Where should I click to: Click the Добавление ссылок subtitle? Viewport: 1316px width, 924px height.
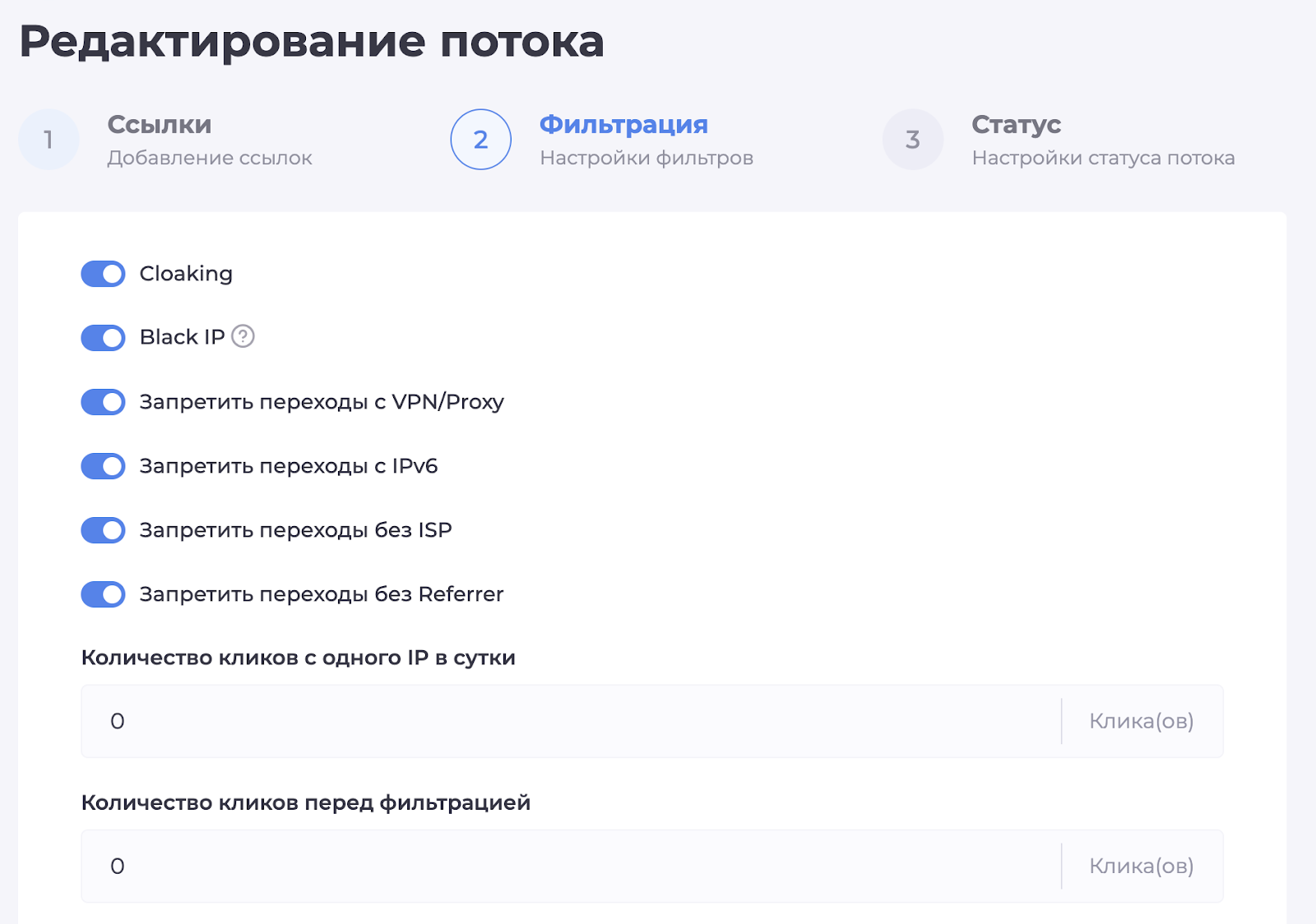(210, 158)
